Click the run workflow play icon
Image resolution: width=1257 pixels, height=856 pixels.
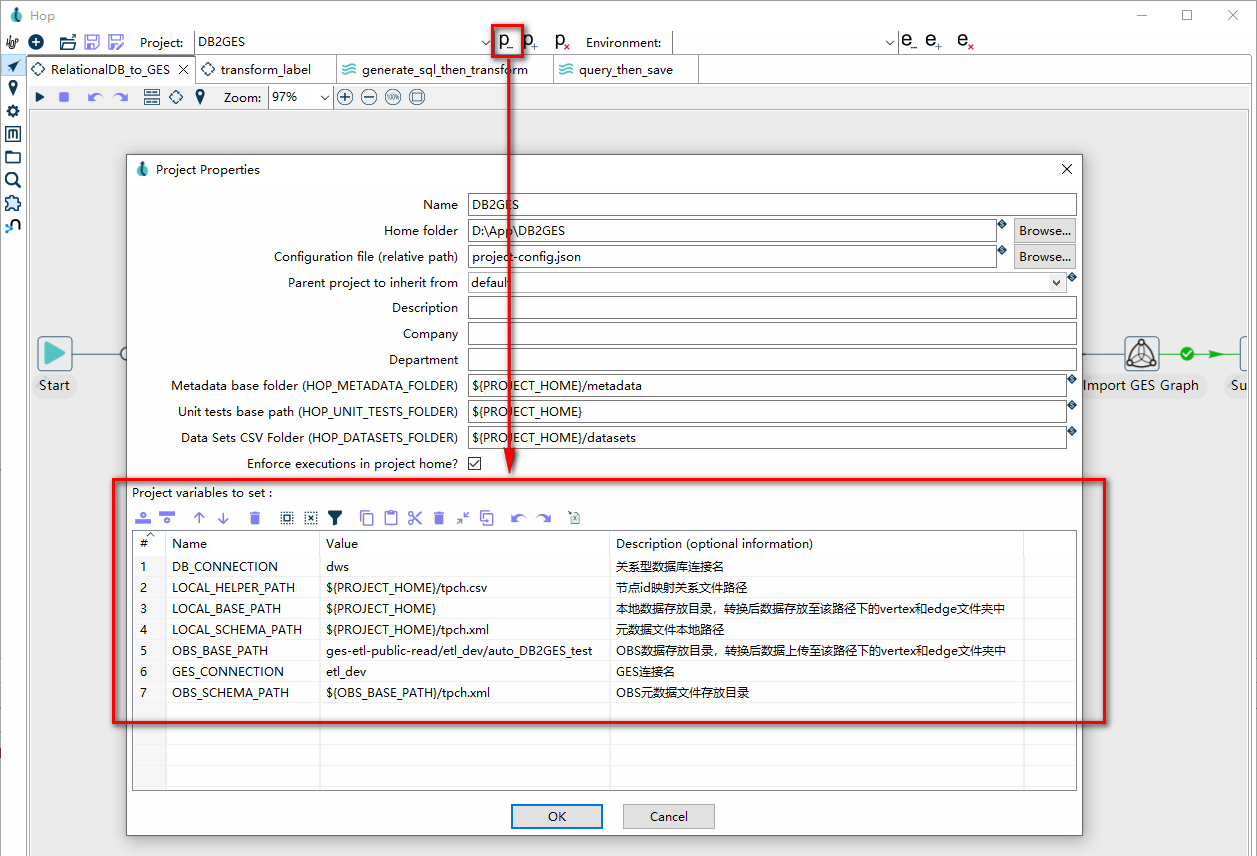click(x=40, y=97)
